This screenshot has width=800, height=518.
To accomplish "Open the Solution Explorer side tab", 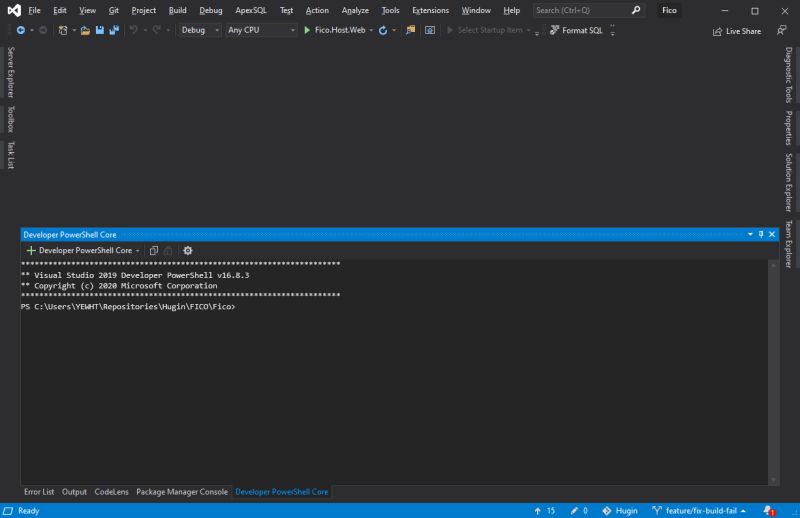I will (x=789, y=183).
